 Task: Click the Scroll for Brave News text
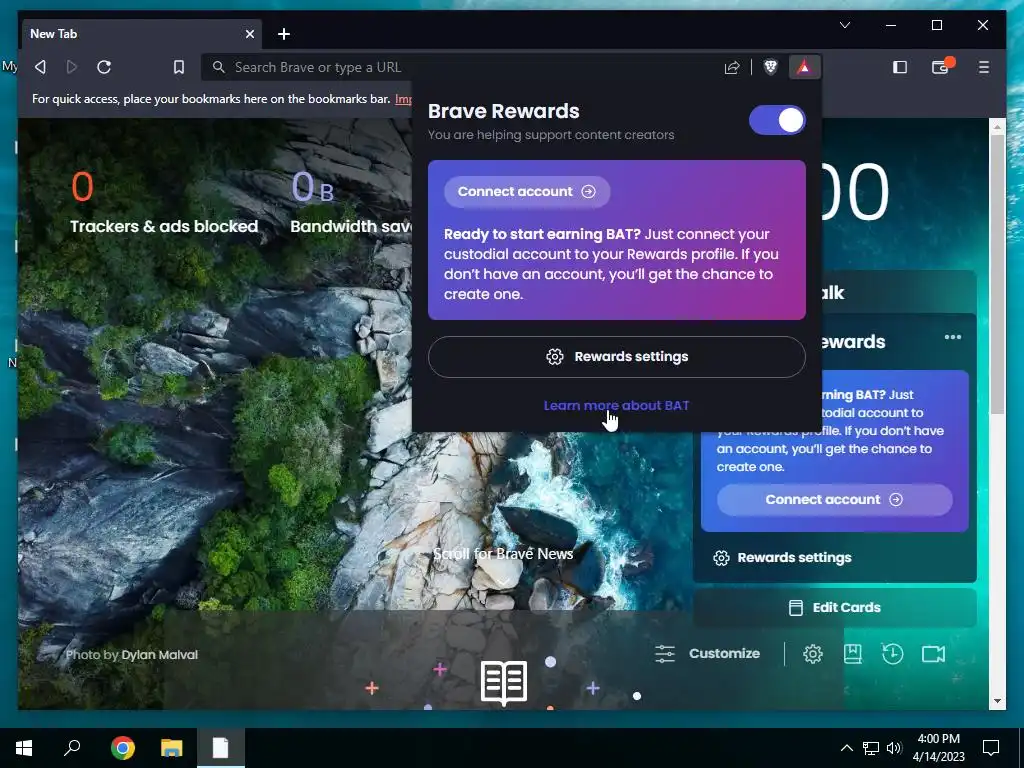503,554
